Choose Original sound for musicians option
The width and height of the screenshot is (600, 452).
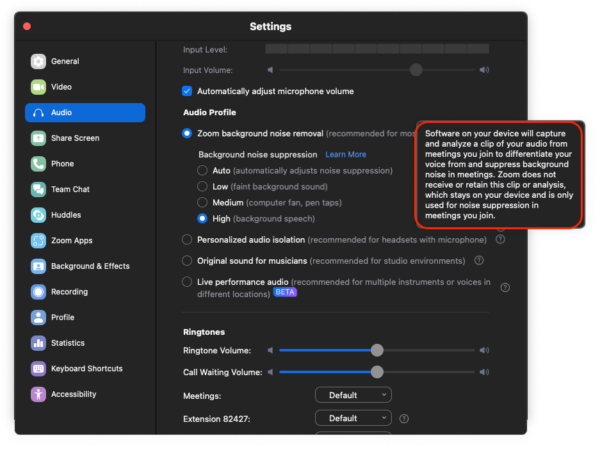[x=188, y=260]
